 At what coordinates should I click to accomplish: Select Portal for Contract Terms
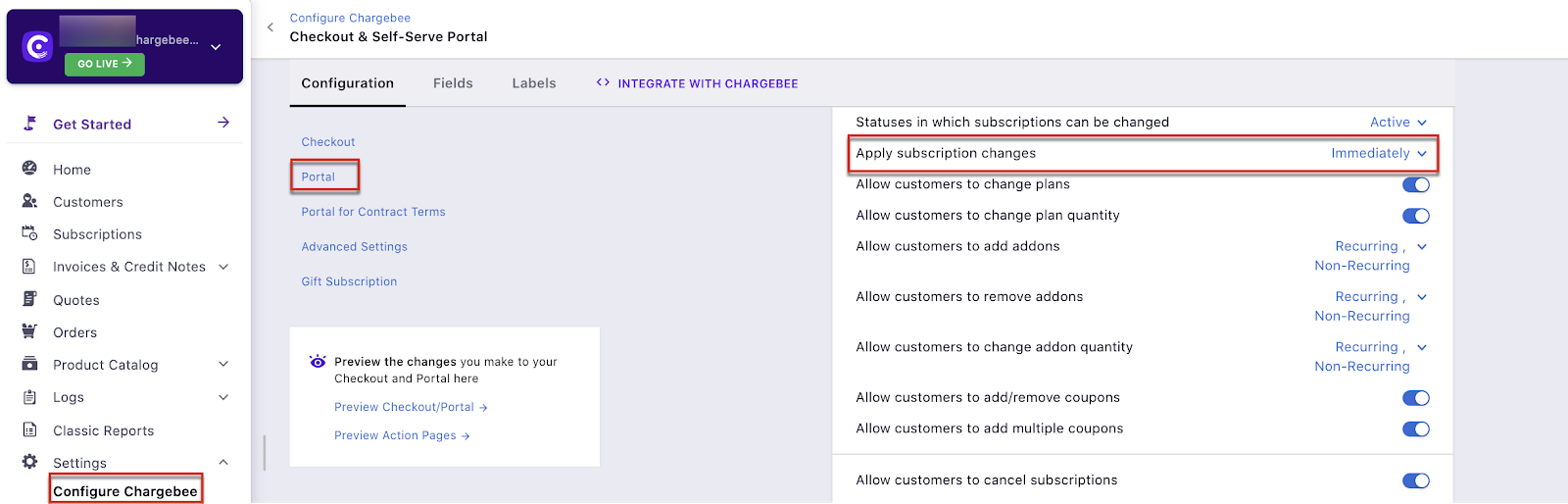(x=373, y=212)
